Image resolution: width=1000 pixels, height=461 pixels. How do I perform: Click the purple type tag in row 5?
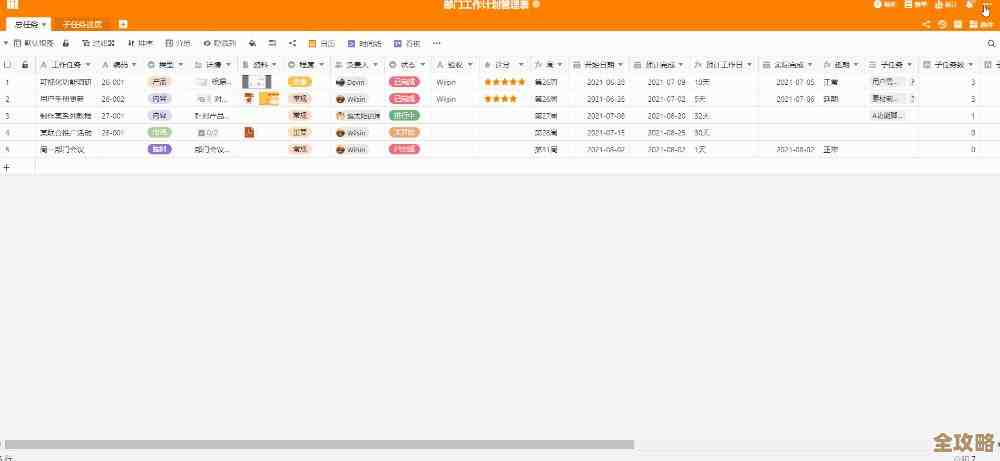(x=159, y=149)
